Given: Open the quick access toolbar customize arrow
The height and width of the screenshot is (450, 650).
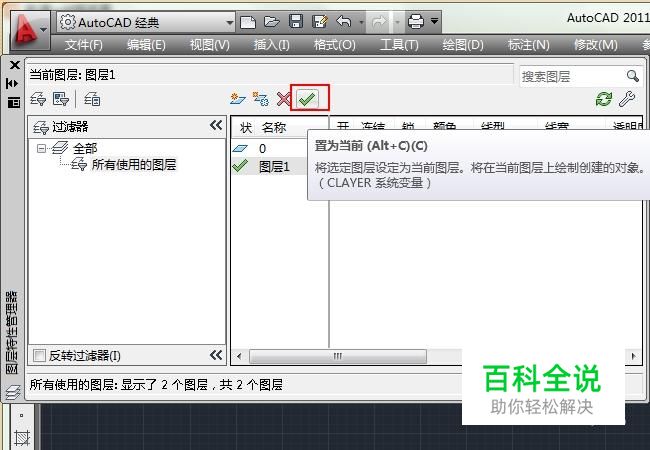Looking at the screenshot, I should pos(434,21).
